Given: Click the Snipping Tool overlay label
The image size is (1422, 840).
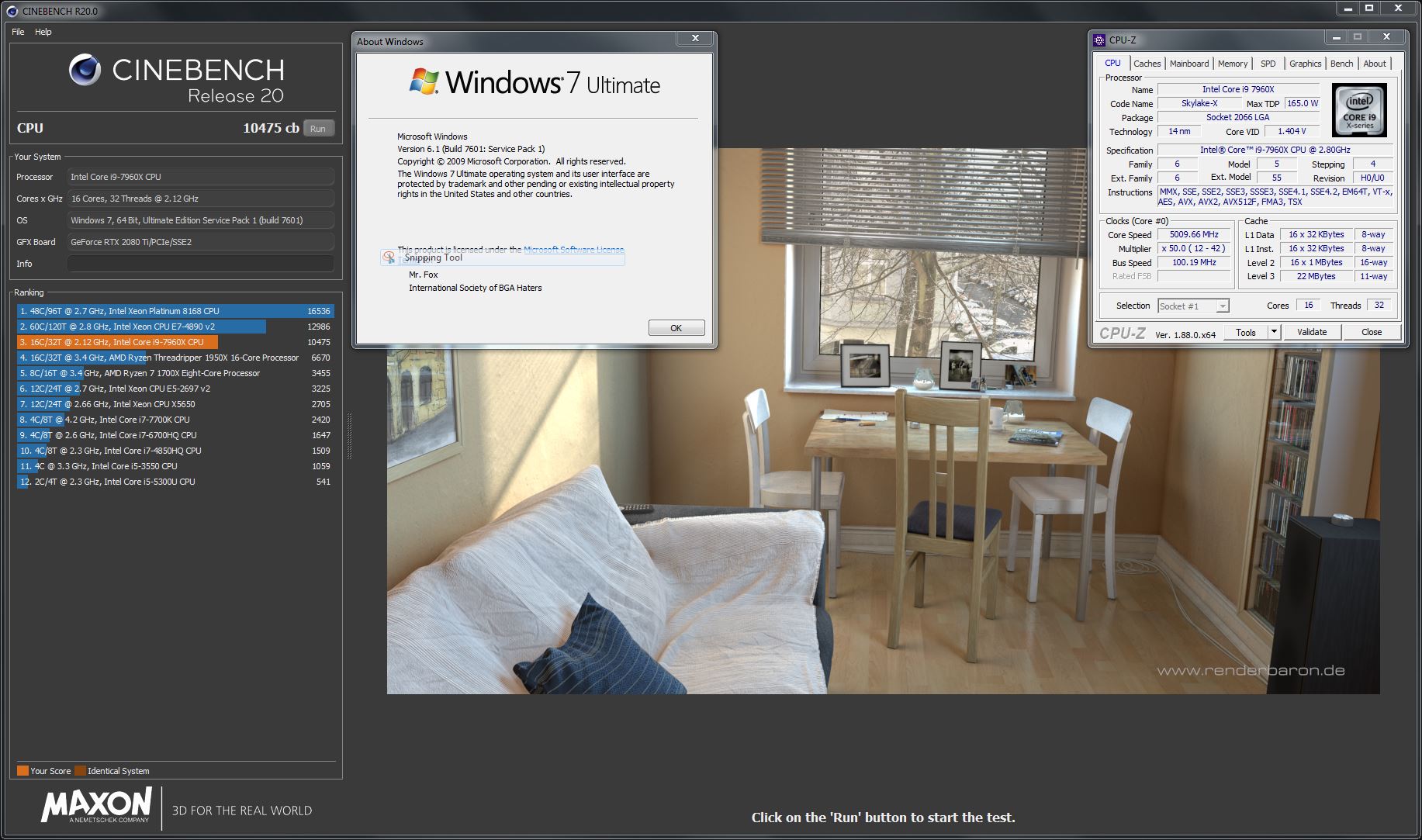Looking at the screenshot, I should (x=433, y=258).
